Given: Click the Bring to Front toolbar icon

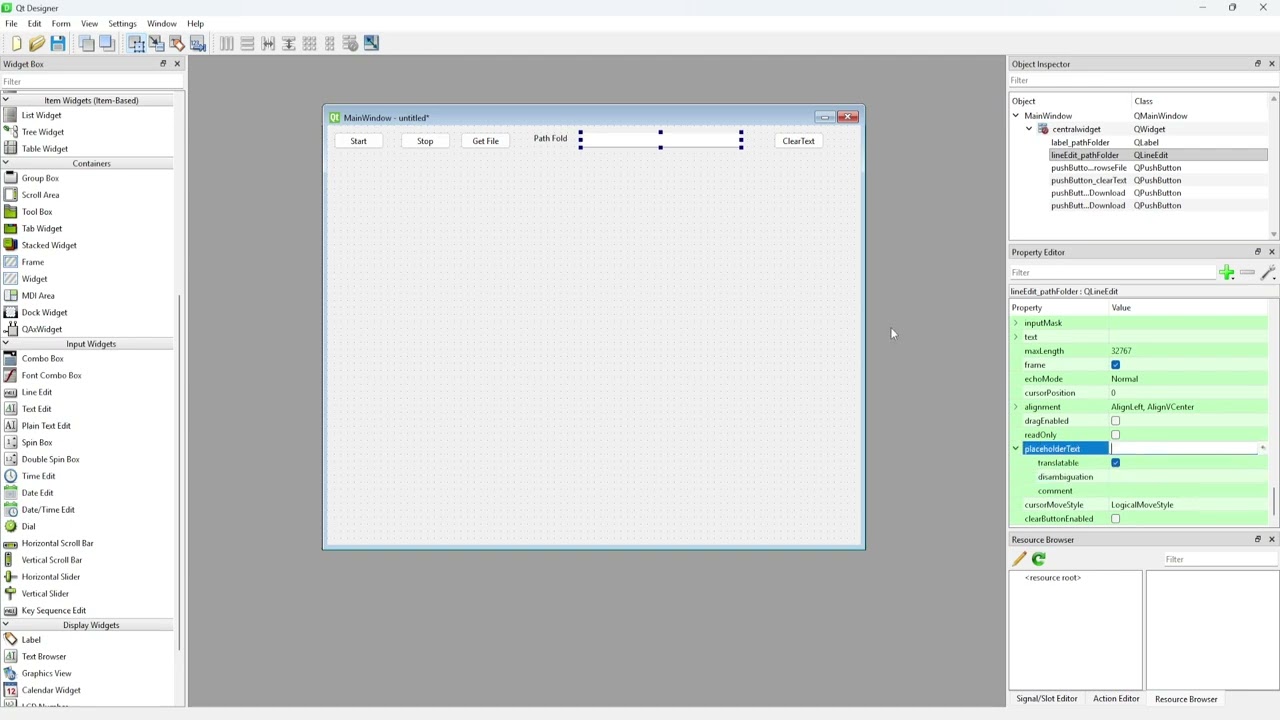Looking at the screenshot, I should click(106, 43).
